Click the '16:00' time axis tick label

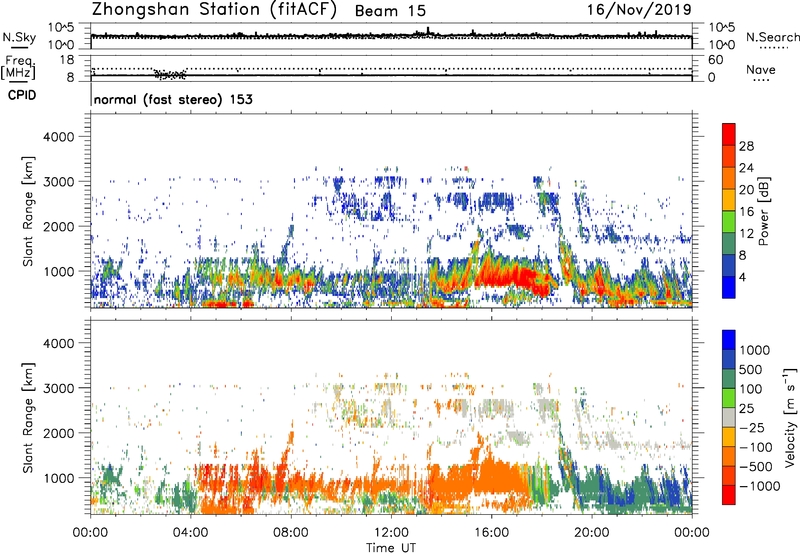click(x=491, y=533)
